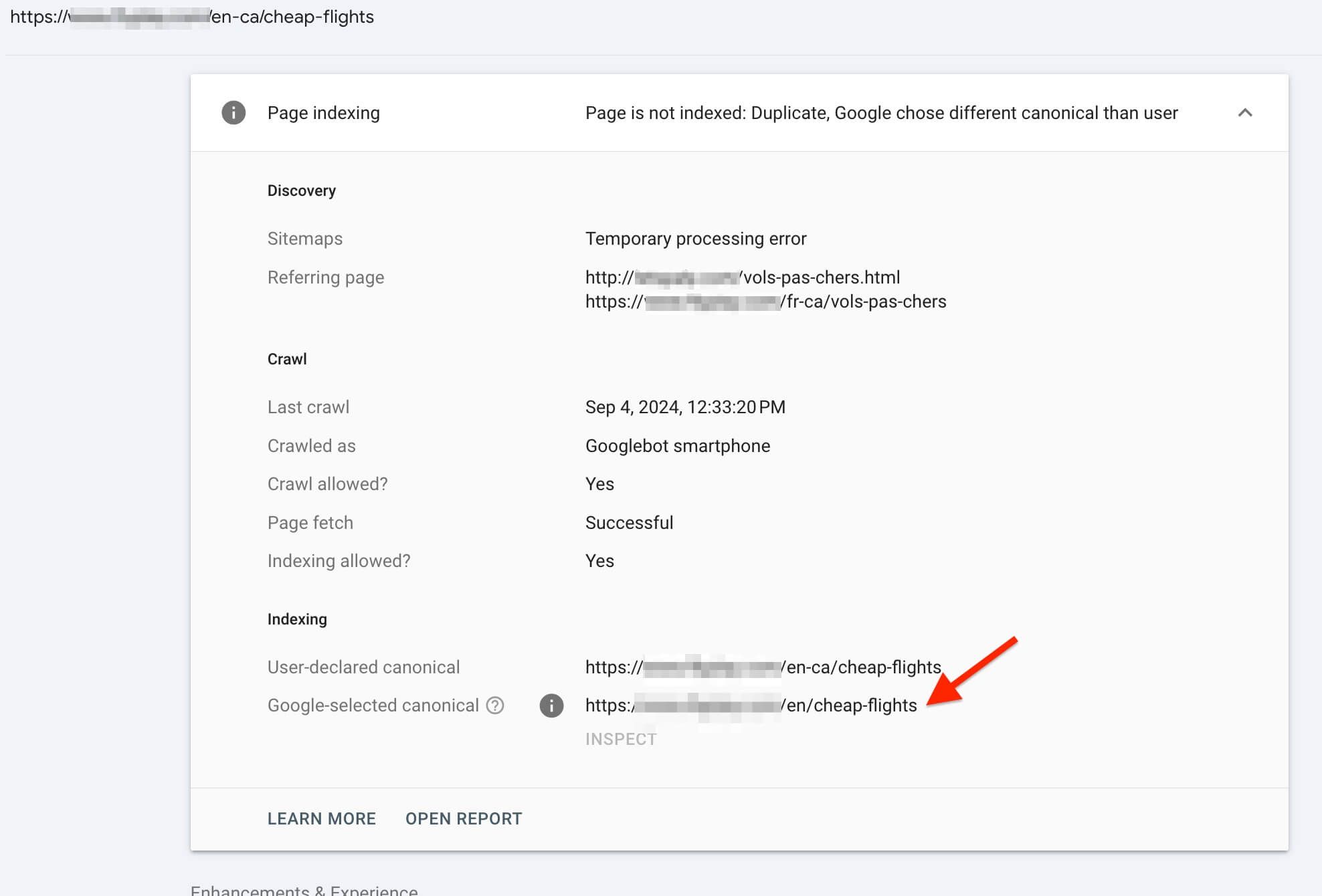Click the 'Temporary processing error' sitemaps value
Screen dimensions: 1322x896
696,239
